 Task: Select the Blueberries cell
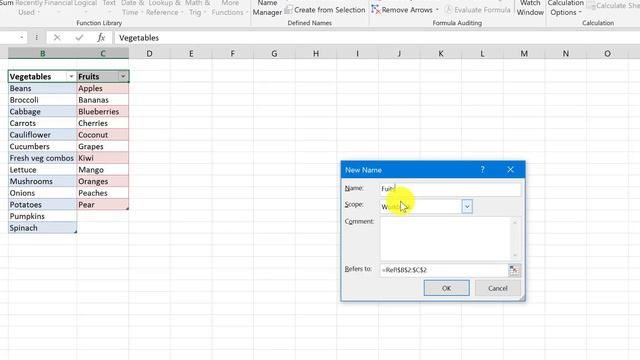click(103, 111)
